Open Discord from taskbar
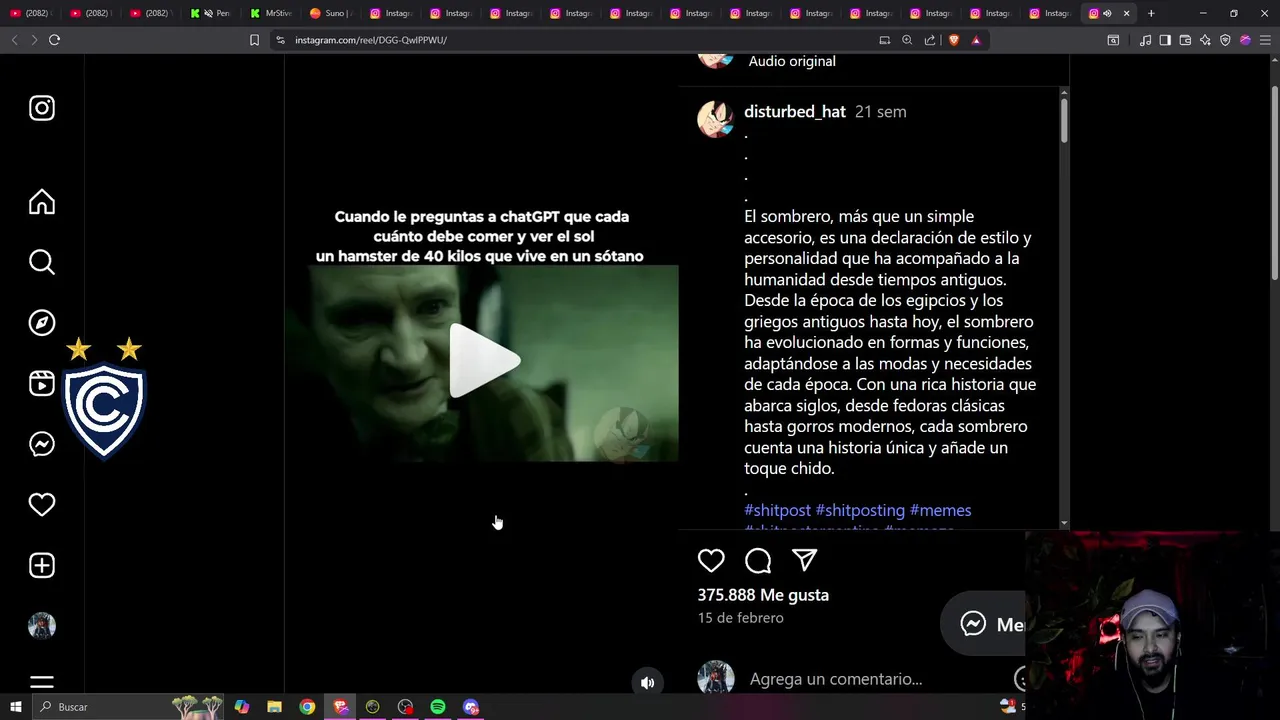 click(x=471, y=707)
